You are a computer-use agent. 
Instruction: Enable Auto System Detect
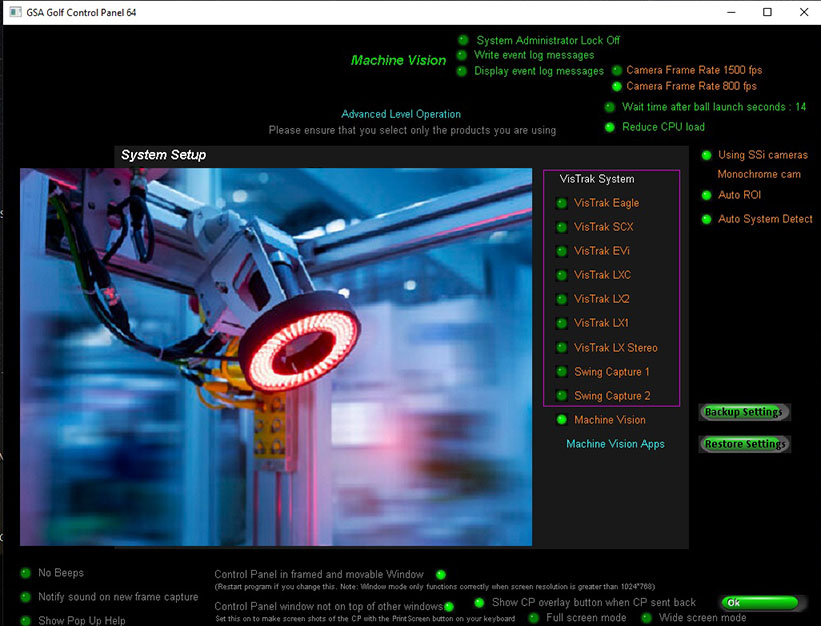coord(706,219)
